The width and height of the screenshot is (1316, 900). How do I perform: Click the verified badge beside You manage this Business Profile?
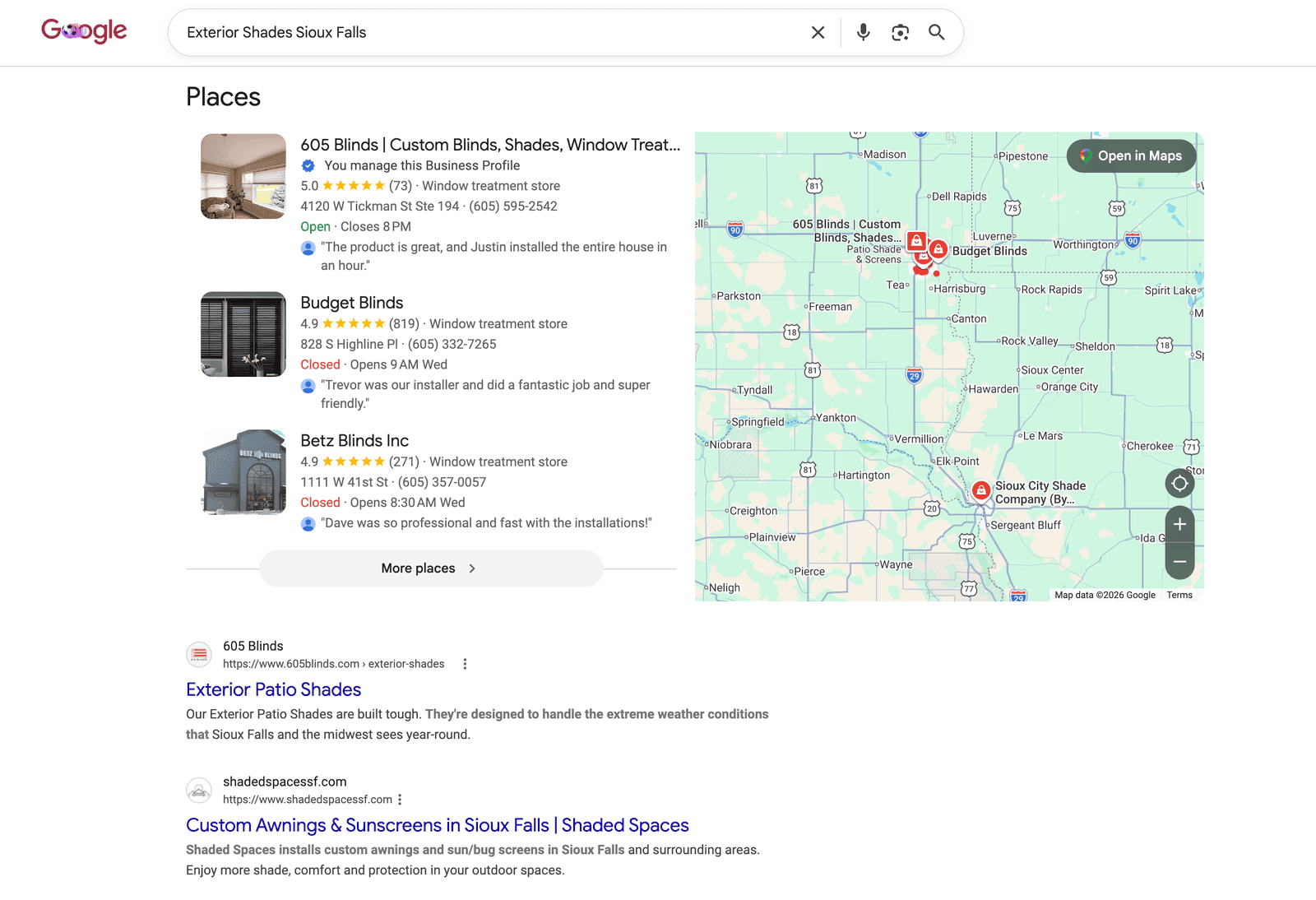[x=308, y=165]
